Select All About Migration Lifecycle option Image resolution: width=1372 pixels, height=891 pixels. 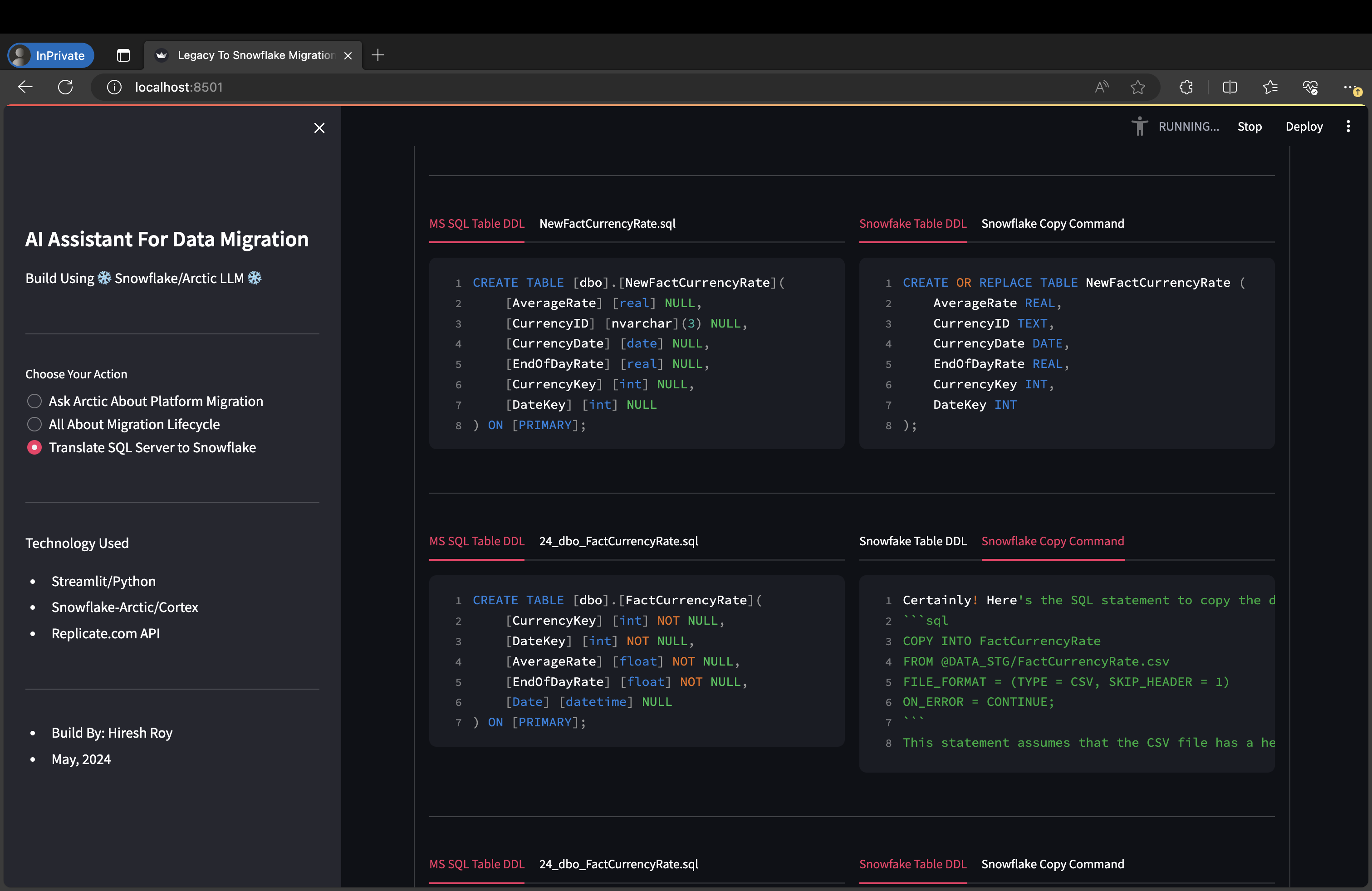pyautogui.click(x=34, y=424)
